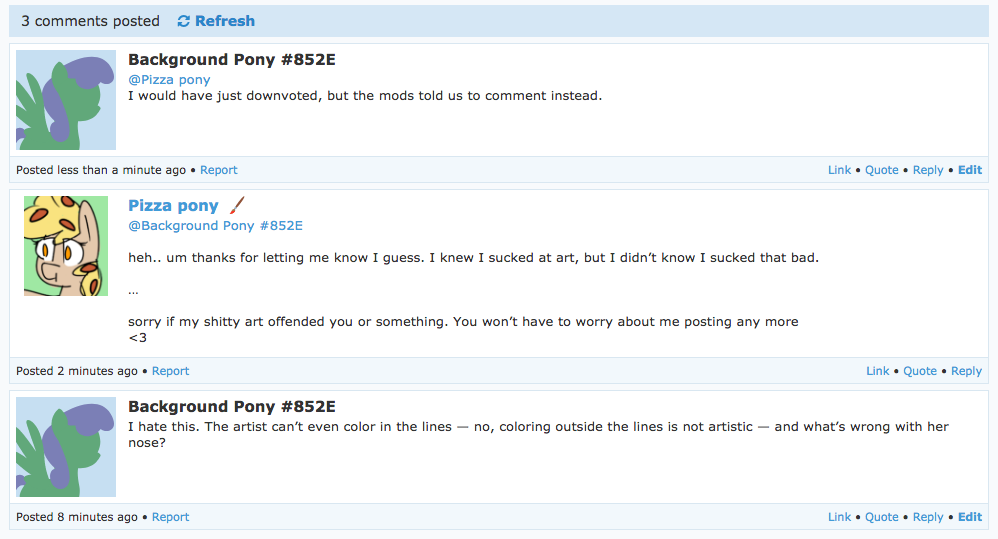Click the Refresh icon next to comments count

183,21
